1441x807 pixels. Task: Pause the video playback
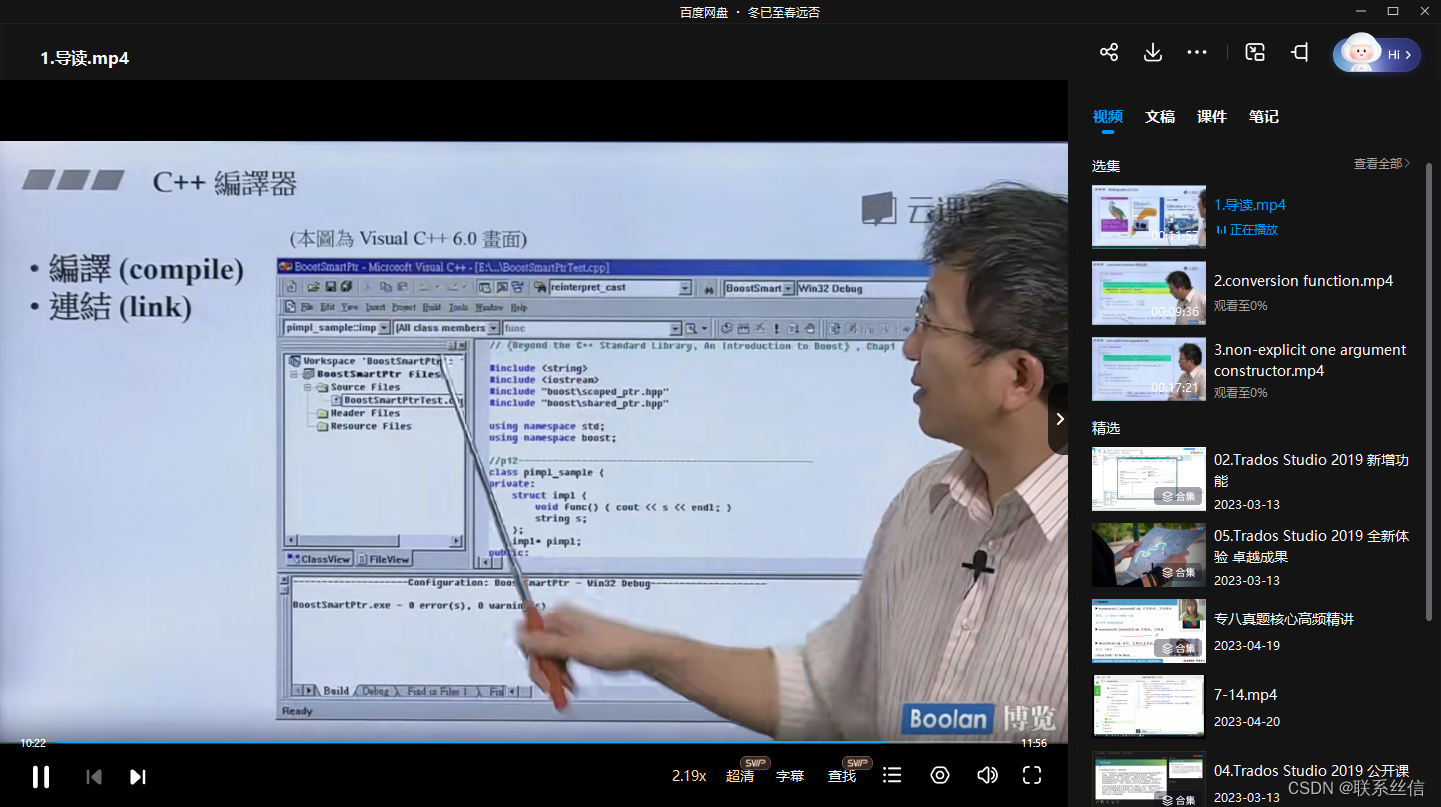click(41, 776)
